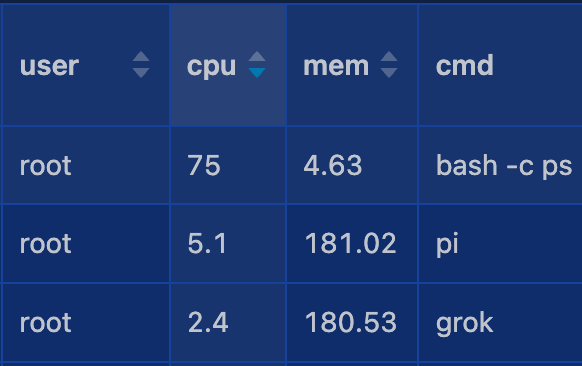Click the cmd column header
Viewport: 582px width, 366px height.
click(500, 65)
